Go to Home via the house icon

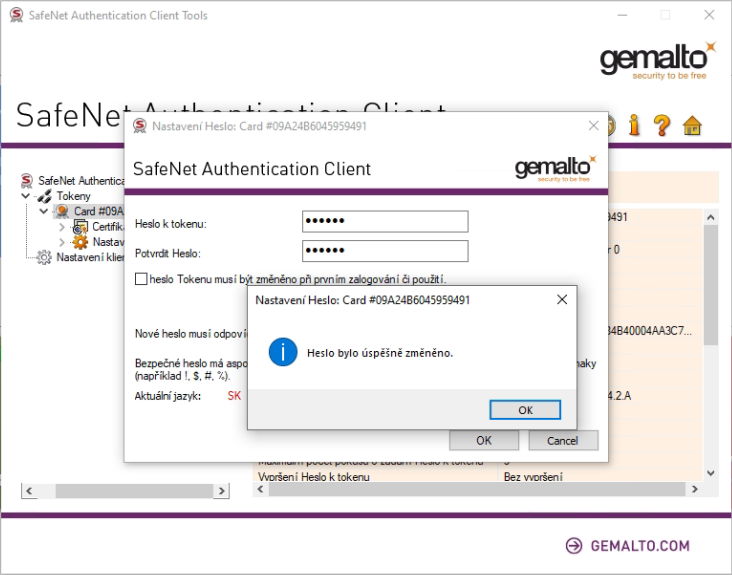point(692,126)
